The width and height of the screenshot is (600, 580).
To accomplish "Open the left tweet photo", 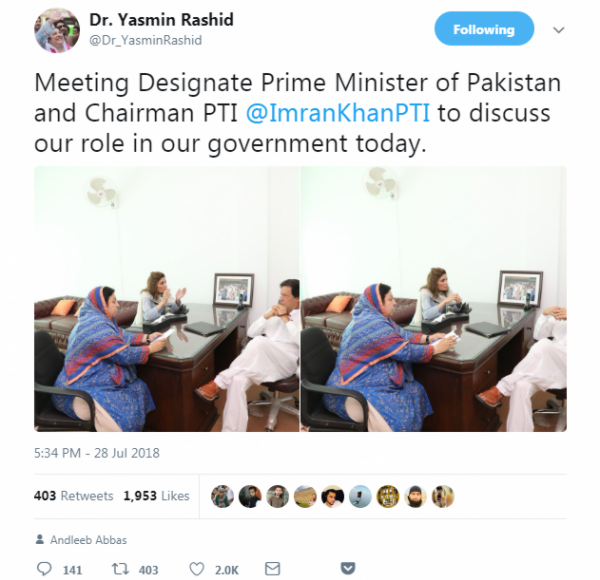I will (x=166, y=299).
